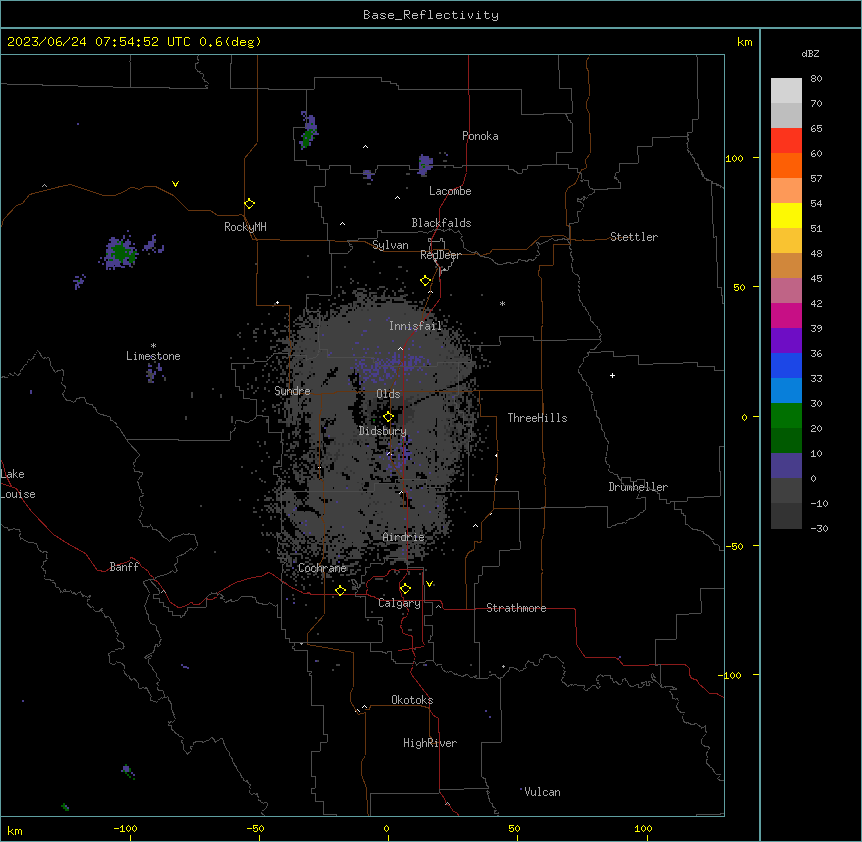This screenshot has height=842, width=862.
Task: Click the Ponoka city label
Action: pyautogui.click(x=480, y=136)
